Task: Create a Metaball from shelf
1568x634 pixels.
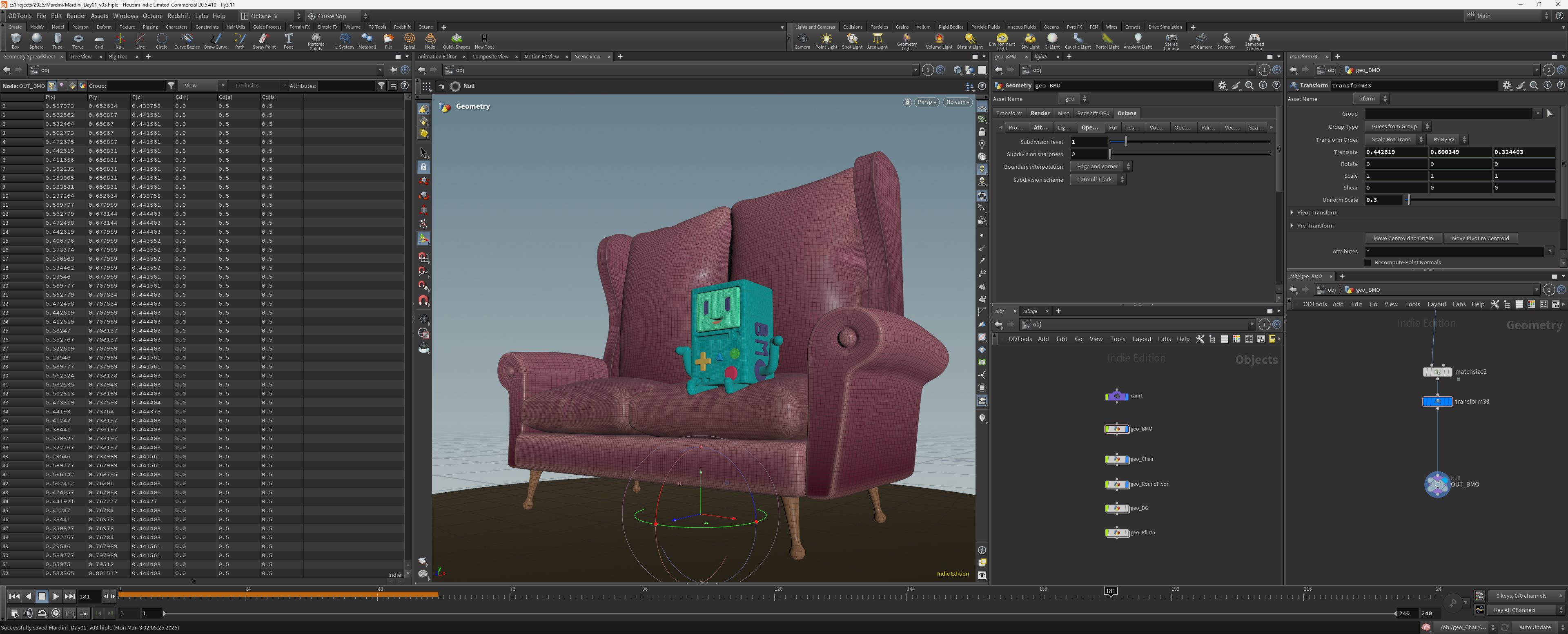Action: coord(367,41)
